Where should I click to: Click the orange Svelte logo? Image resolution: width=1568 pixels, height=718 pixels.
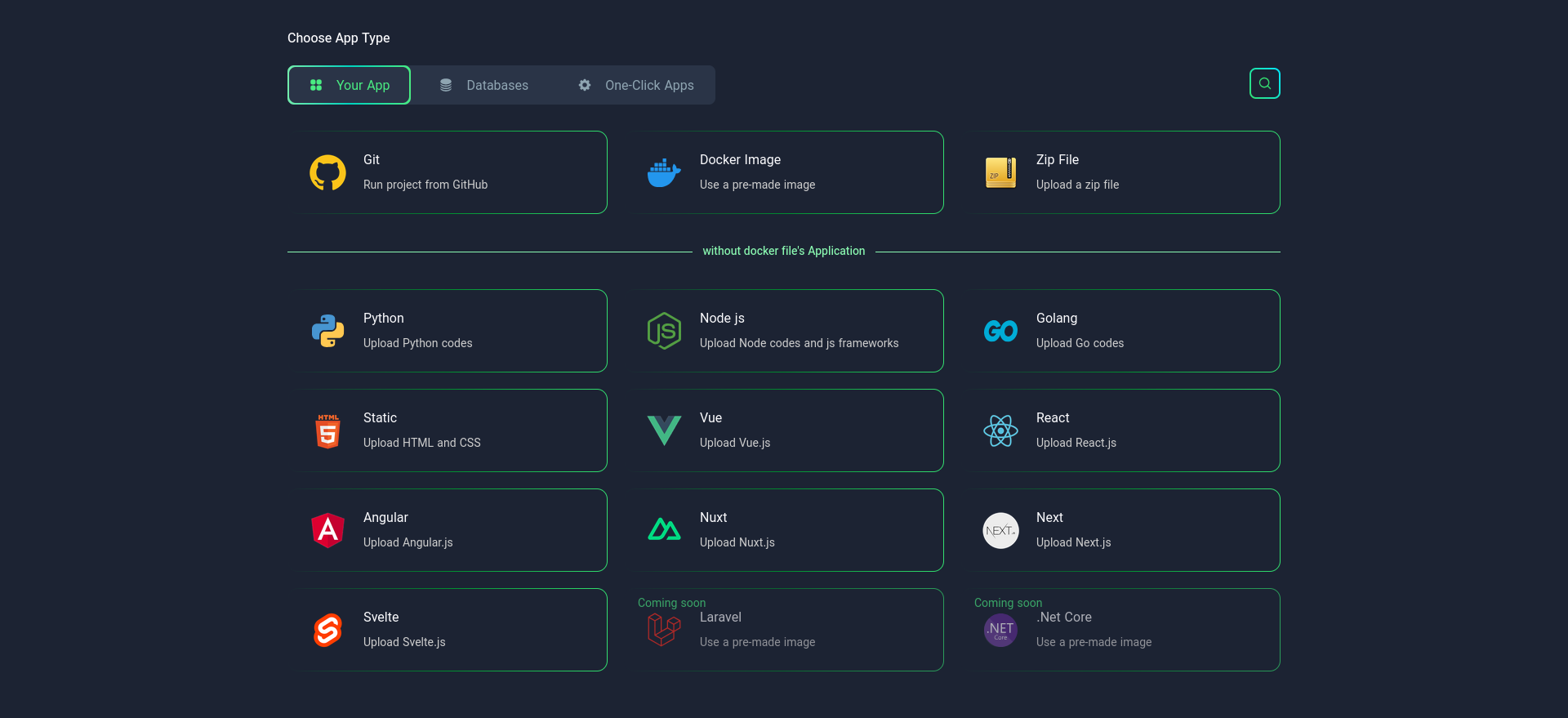pyautogui.click(x=327, y=630)
